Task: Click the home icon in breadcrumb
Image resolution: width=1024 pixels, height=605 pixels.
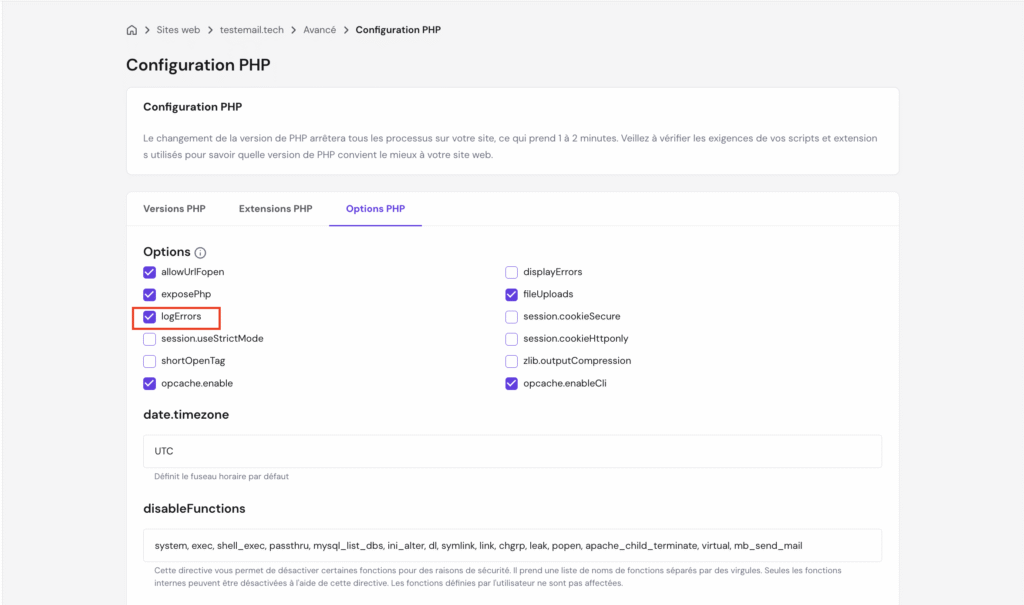Action: (x=132, y=30)
